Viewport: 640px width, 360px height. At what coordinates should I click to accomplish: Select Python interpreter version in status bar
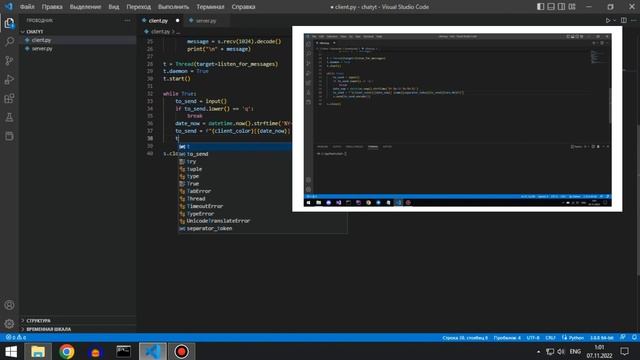coord(602,338)
